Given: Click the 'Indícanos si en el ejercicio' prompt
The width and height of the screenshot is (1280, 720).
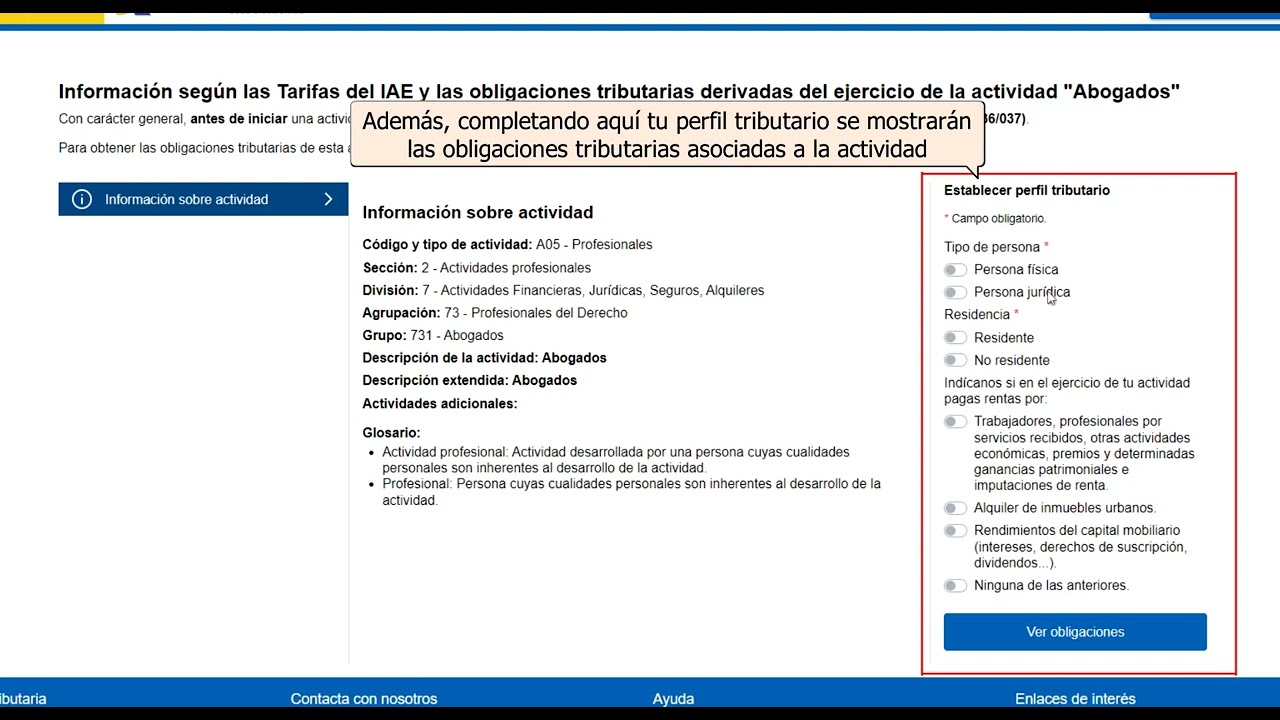Looking at the screenshot, I should pos(1067,391).
